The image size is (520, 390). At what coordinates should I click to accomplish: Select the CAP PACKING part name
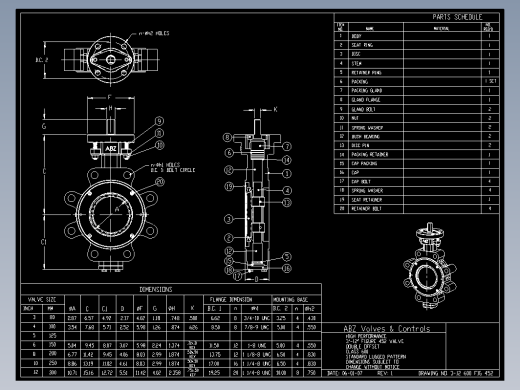[364, 163]
